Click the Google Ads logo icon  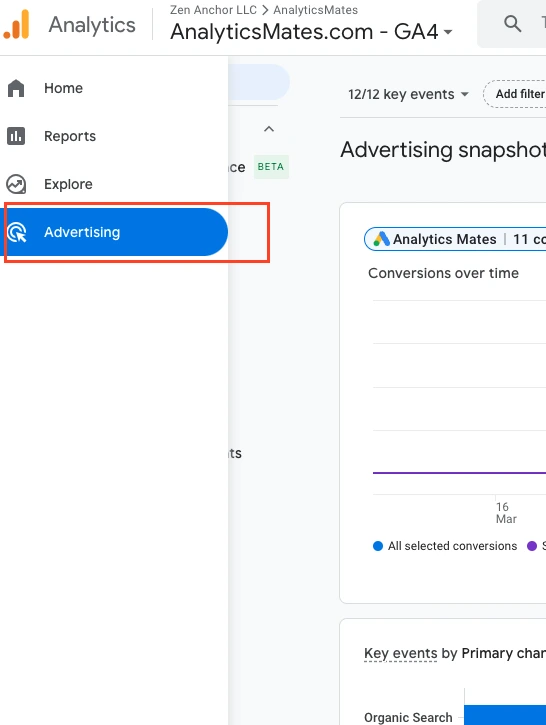[381, 239]
